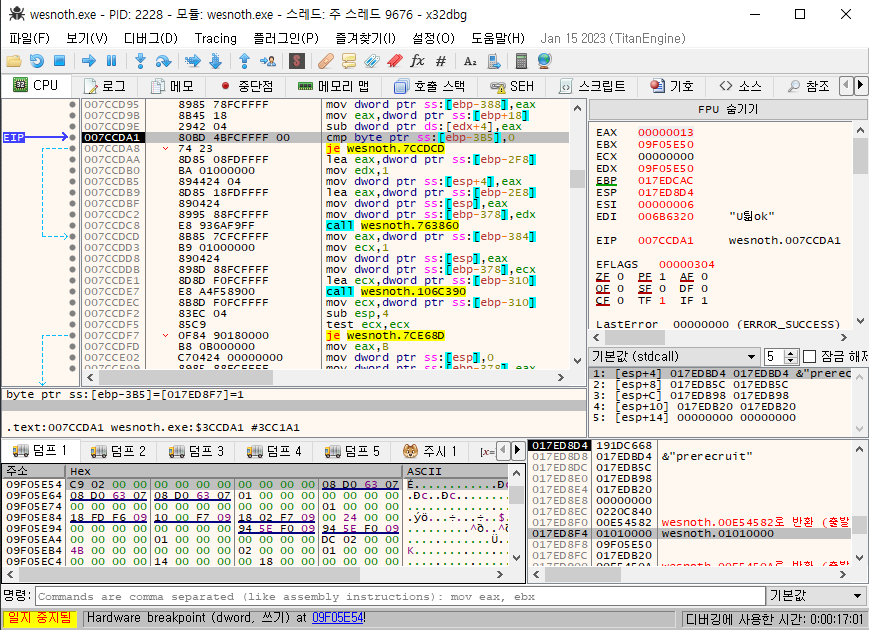This screenshot has height=630, width=869.
Task: Open the 도움말(H) menu
Action: tap(498, 38)
